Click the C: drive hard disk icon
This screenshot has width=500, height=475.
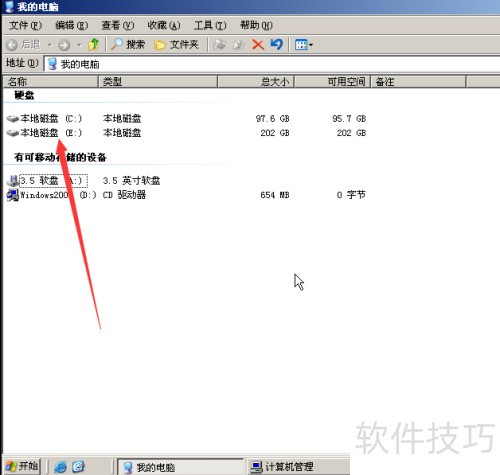point(13,118)
